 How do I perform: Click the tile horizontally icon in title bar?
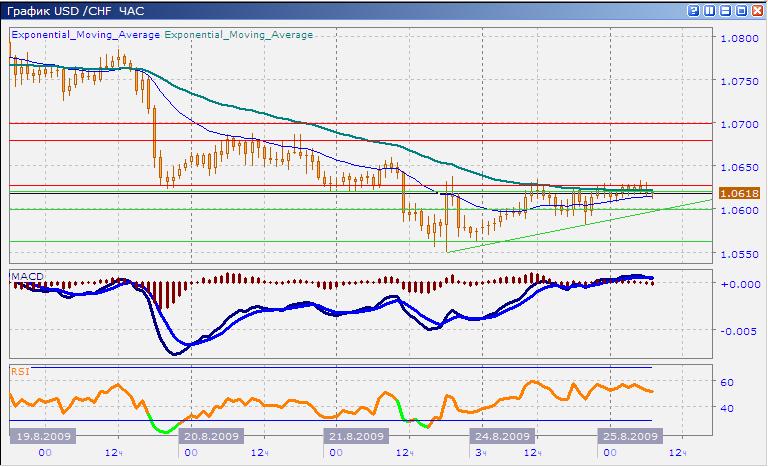pyautogui.click(x=725, y=10)
